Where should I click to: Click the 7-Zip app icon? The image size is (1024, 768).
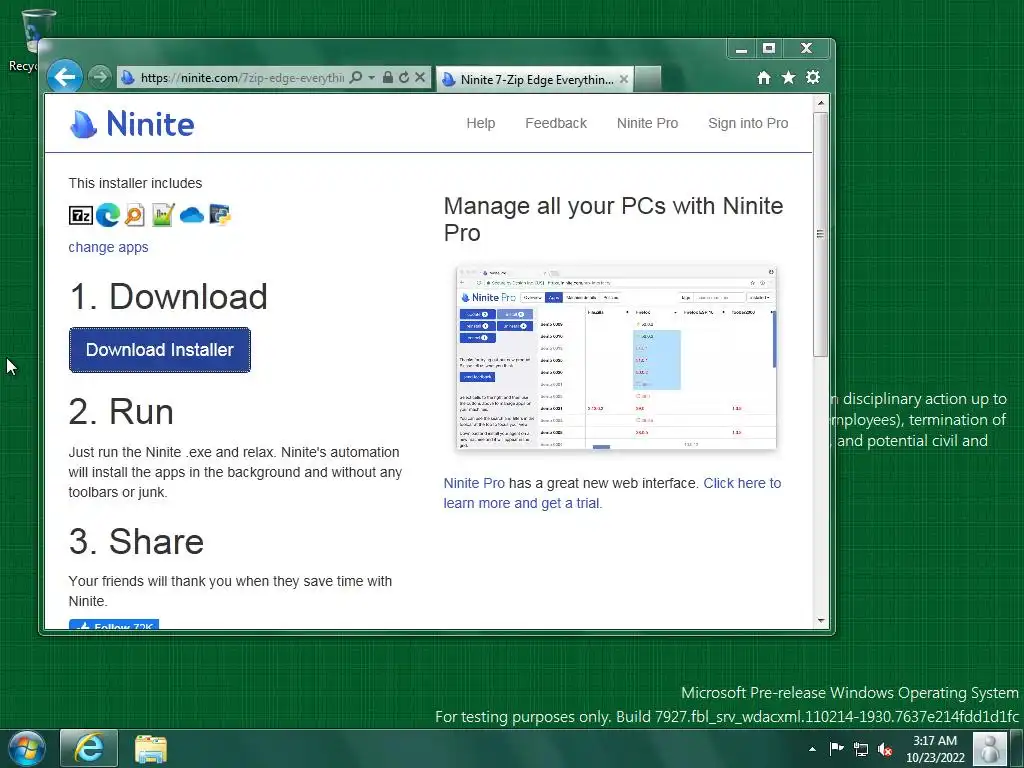(81, 215)
